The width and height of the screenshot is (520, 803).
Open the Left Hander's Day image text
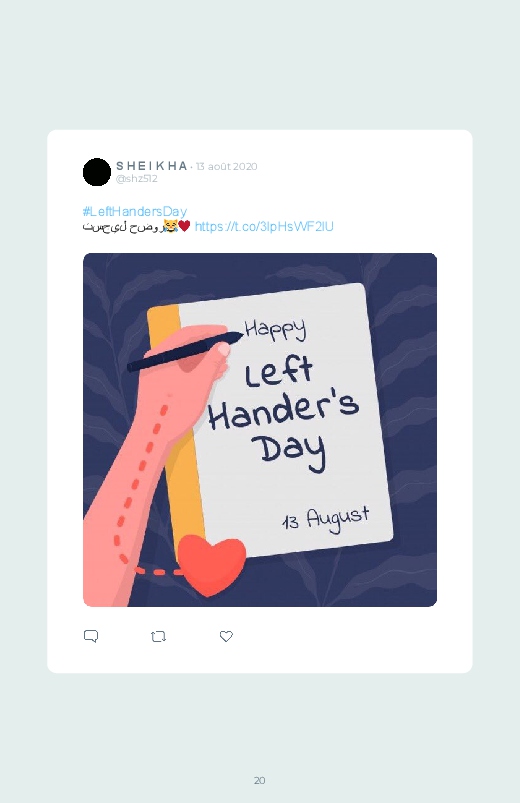pyautogui.click(x=284, y=414)
